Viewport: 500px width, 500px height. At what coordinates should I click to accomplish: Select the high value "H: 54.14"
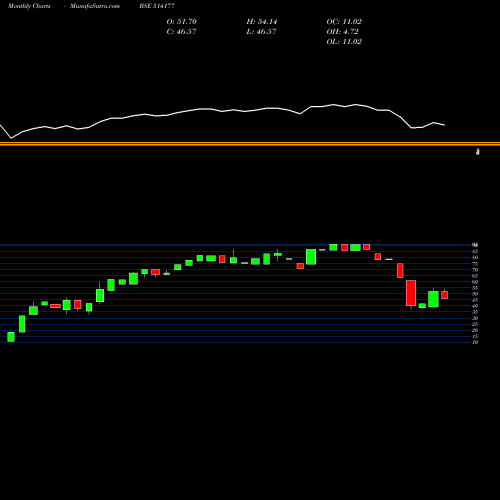click(x=262, y=22)
